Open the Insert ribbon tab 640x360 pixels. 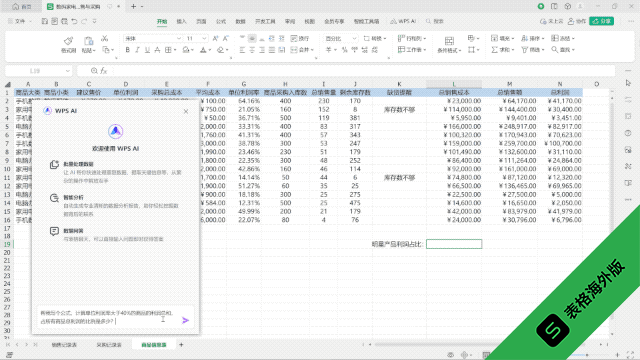coord(182,21)
